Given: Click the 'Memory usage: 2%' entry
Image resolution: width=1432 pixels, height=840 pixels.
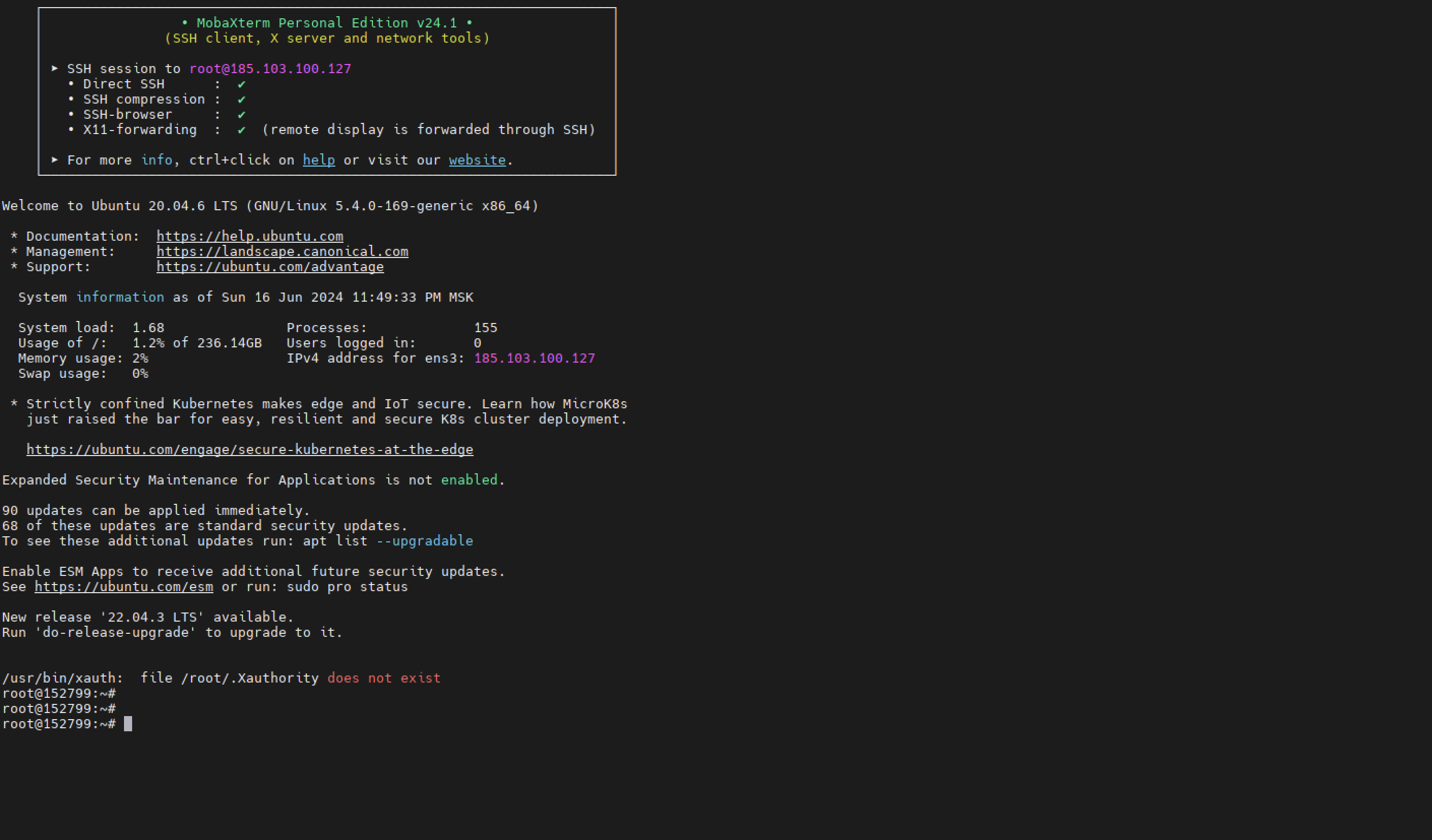Looking at the screenshot, I should 83,359.
